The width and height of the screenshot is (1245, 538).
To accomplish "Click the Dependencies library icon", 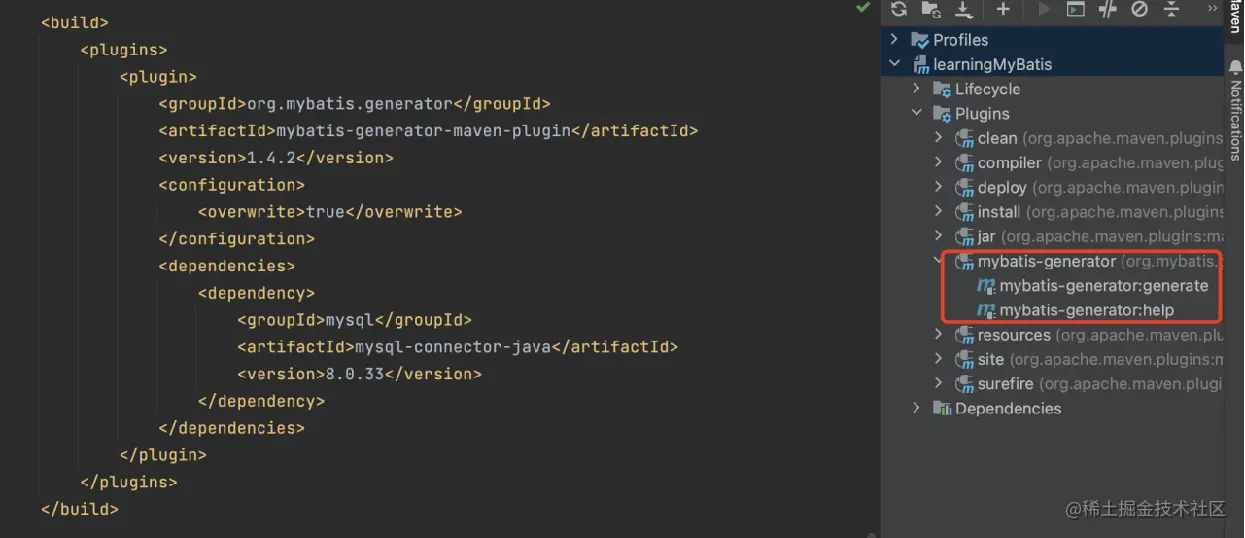I will [x=942, y=408].
